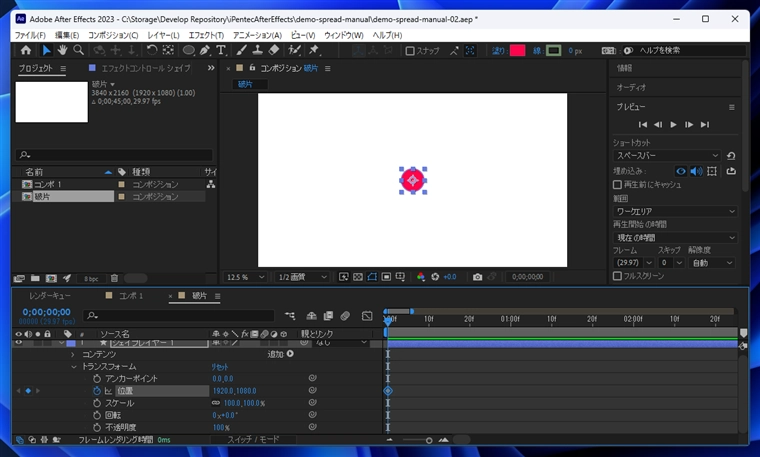
Task: Click the Home icon in toolbar
Action: [x=26, y=50]
